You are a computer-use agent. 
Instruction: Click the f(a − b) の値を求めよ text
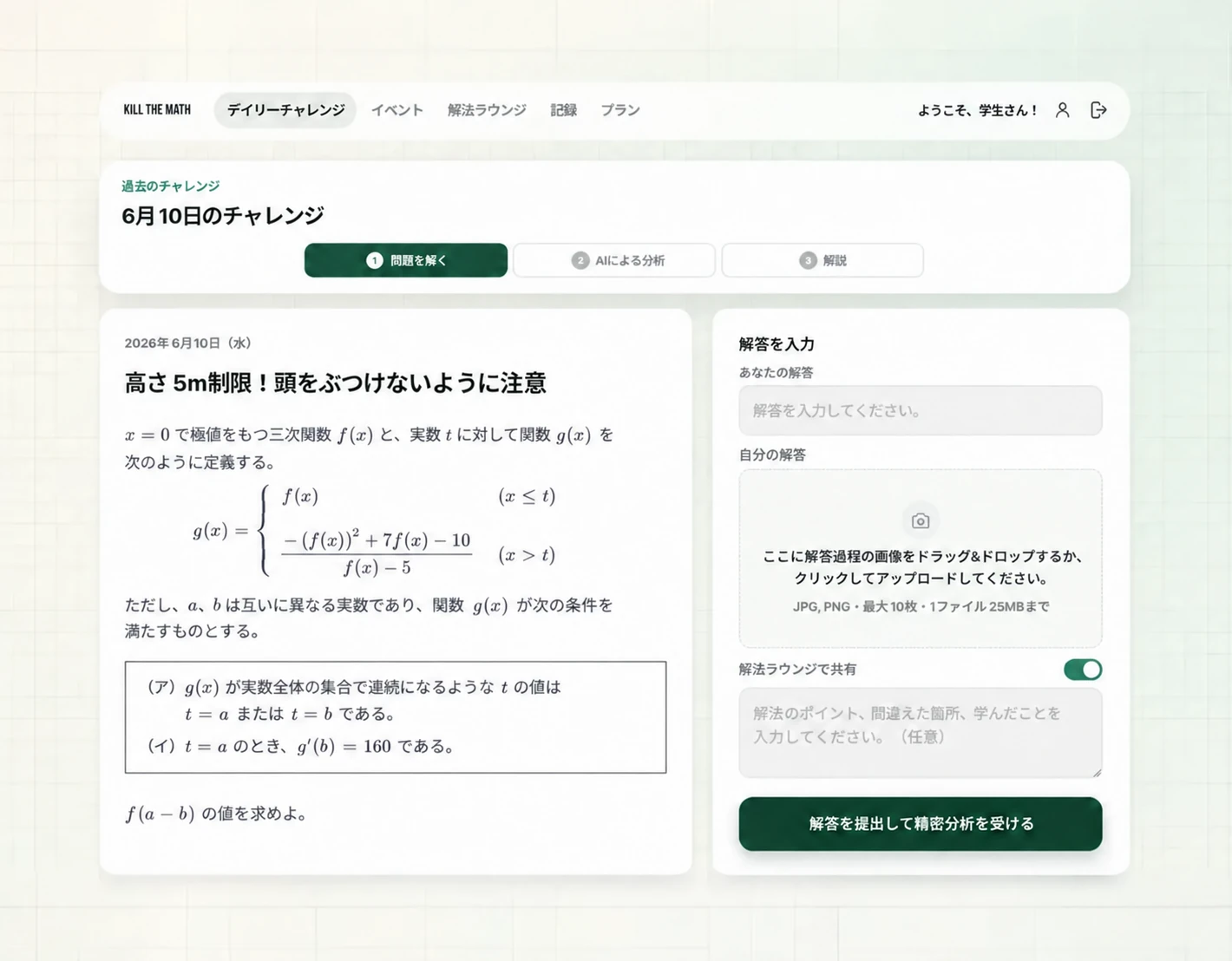(216, 814)
